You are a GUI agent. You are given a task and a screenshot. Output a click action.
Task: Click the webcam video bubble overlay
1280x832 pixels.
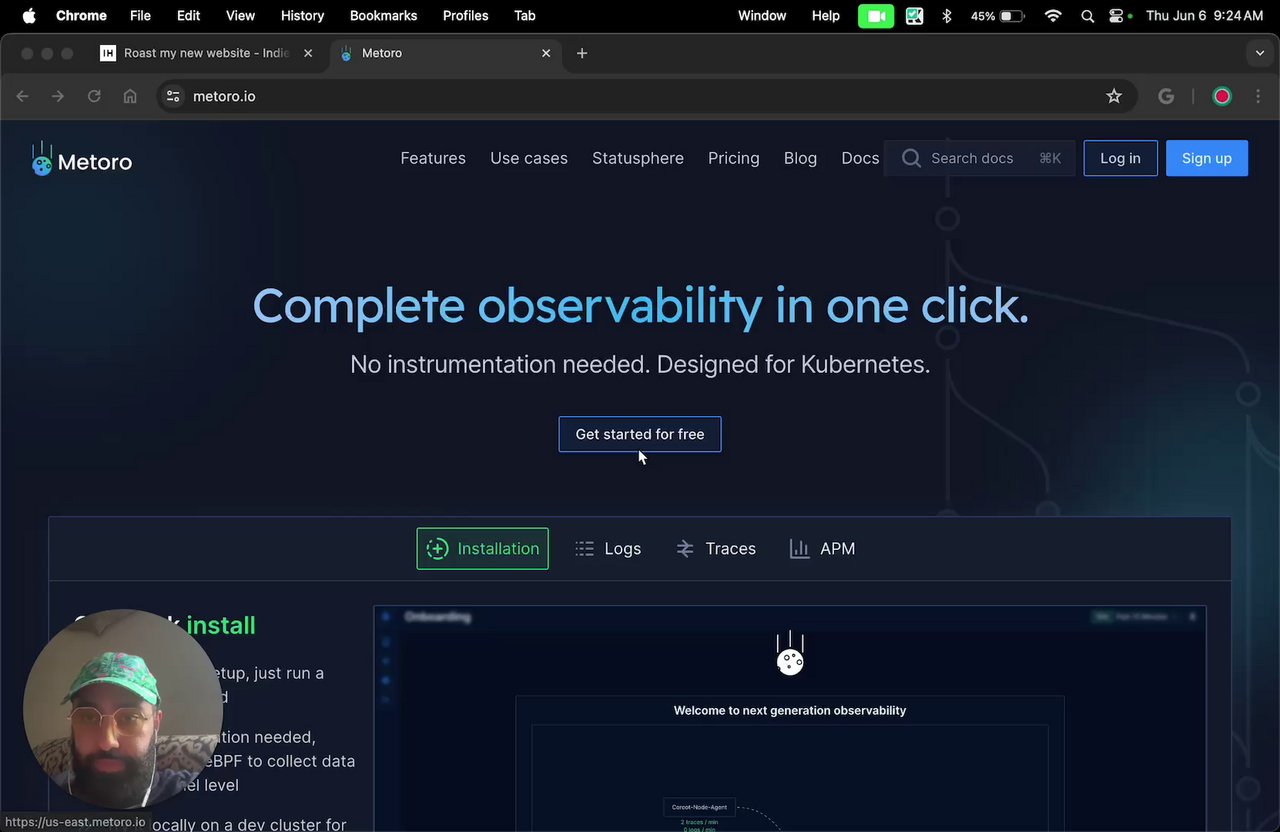point(122,708)
